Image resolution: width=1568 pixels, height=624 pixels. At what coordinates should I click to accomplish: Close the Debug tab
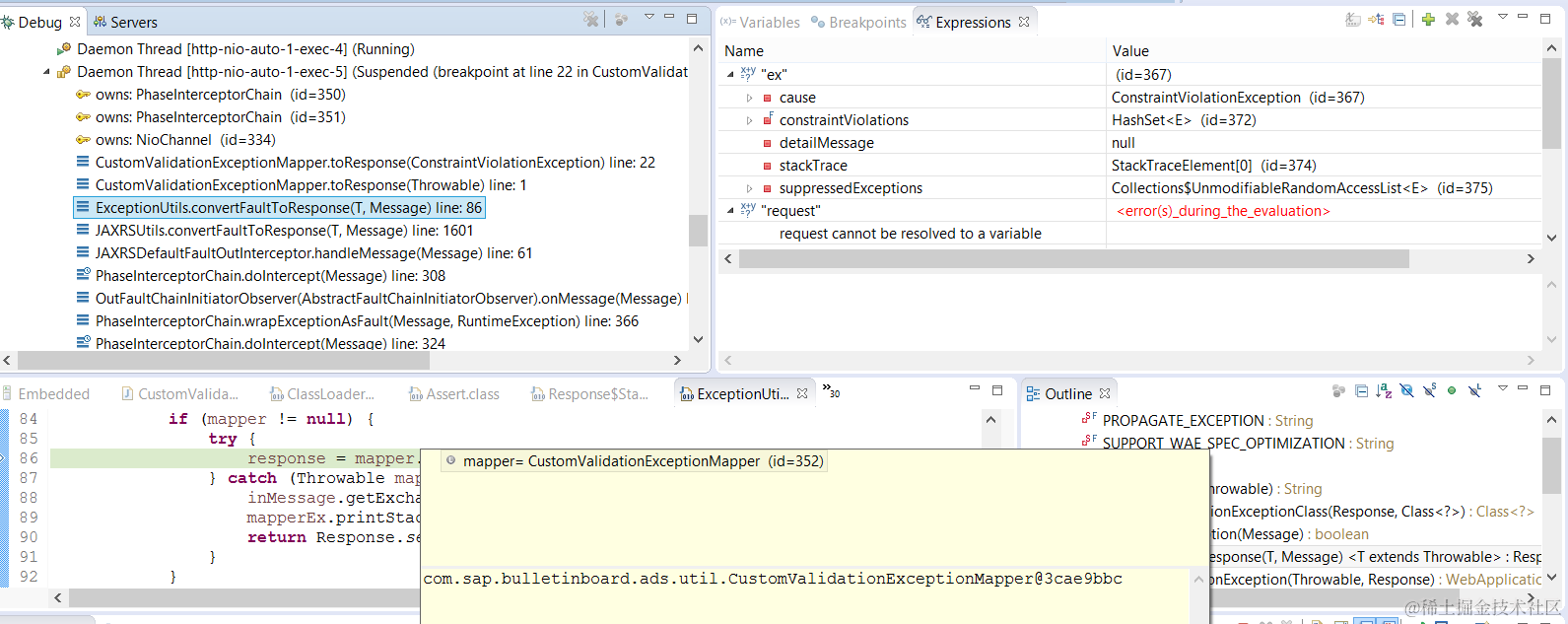tap(75, 22)
